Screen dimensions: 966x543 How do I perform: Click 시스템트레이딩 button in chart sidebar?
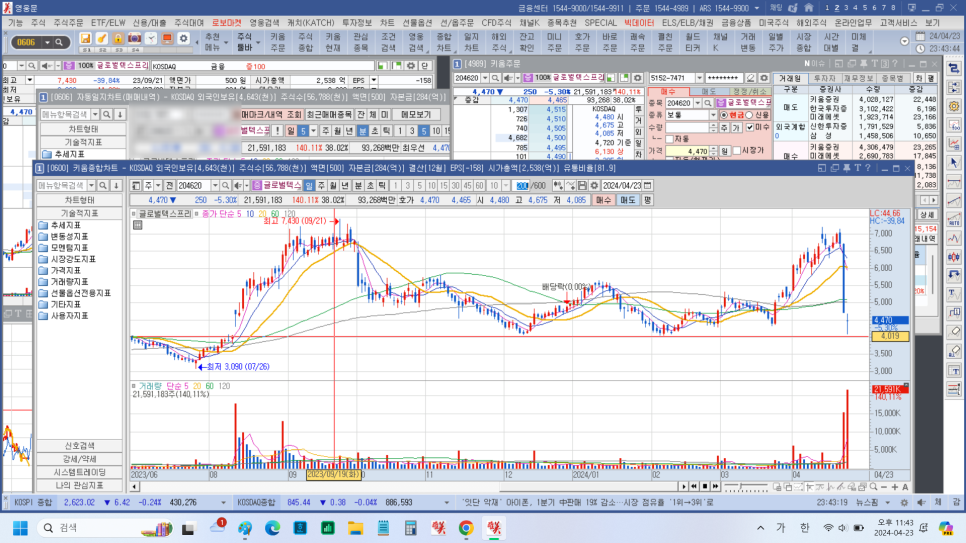pos(79,472)
